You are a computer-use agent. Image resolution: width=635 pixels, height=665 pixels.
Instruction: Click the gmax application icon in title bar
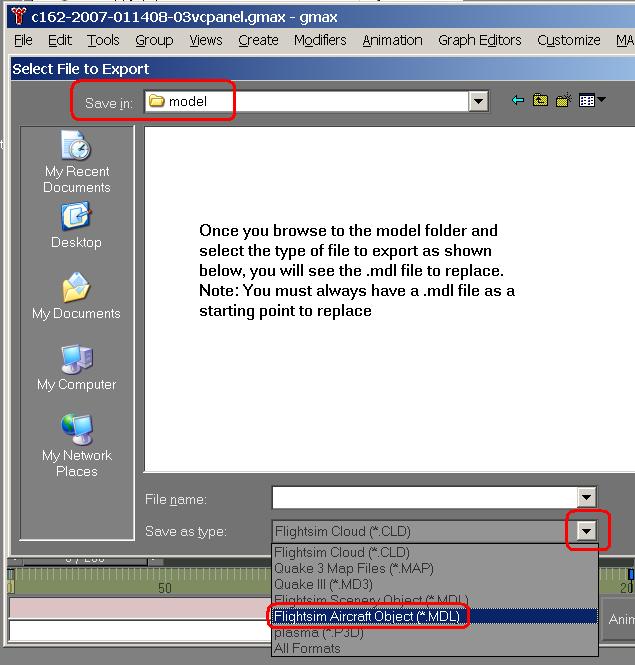pos(18,17)
